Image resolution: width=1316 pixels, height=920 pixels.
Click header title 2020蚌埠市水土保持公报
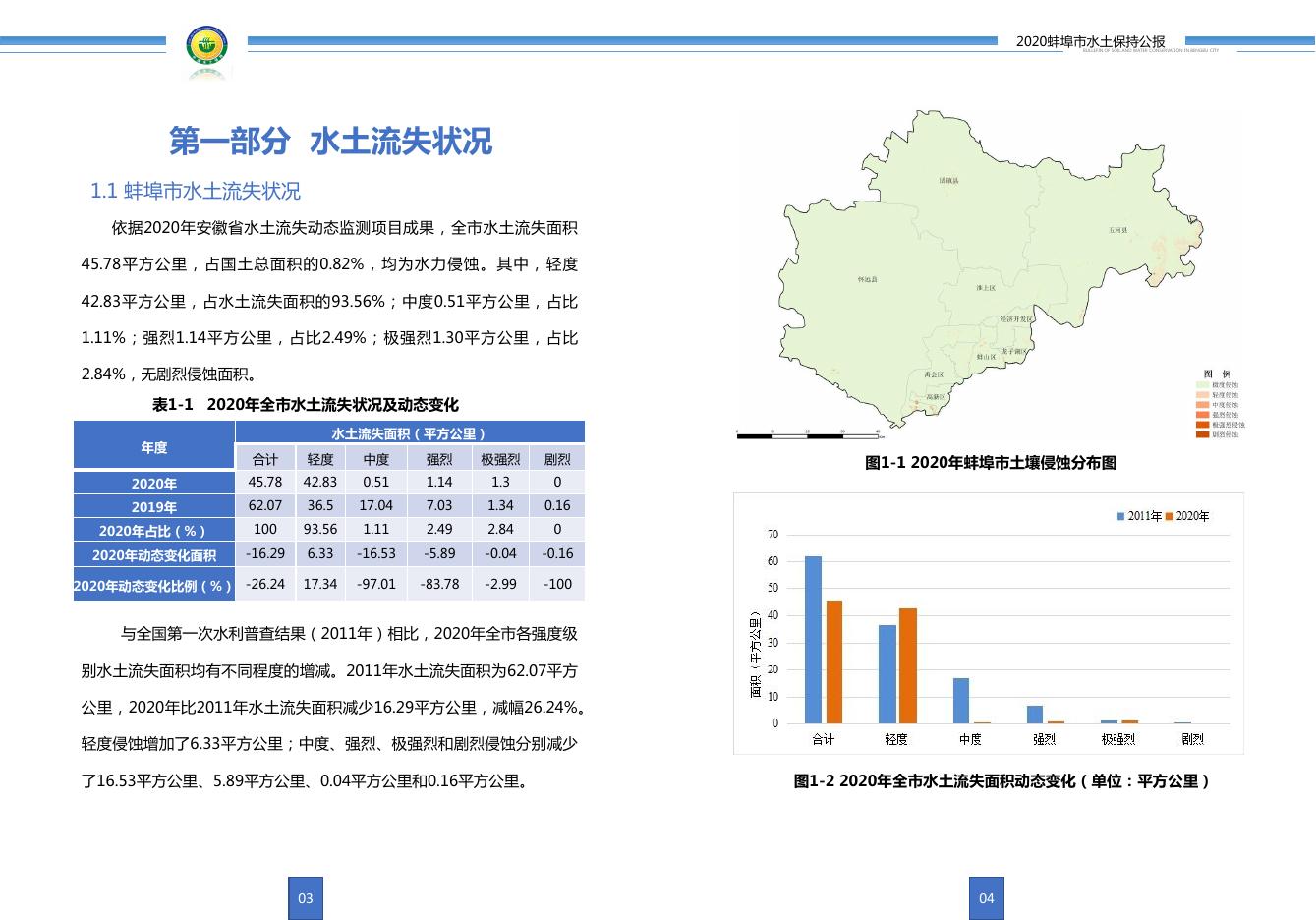[x=1090, y=41]
